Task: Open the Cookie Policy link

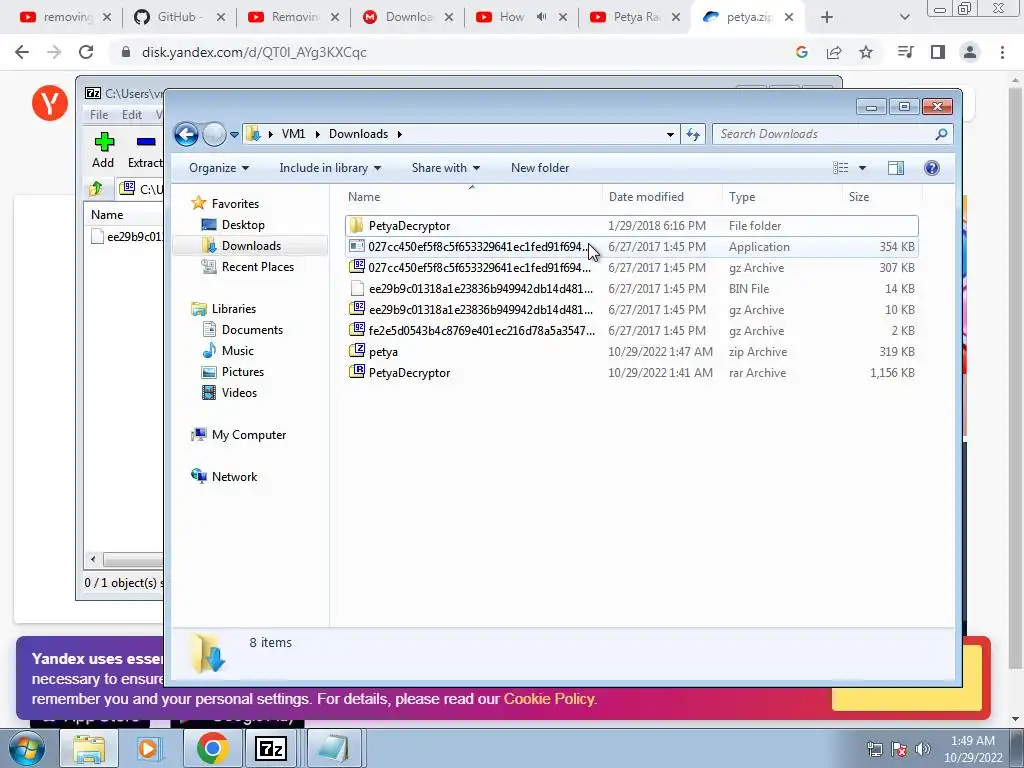Action: 549,699
